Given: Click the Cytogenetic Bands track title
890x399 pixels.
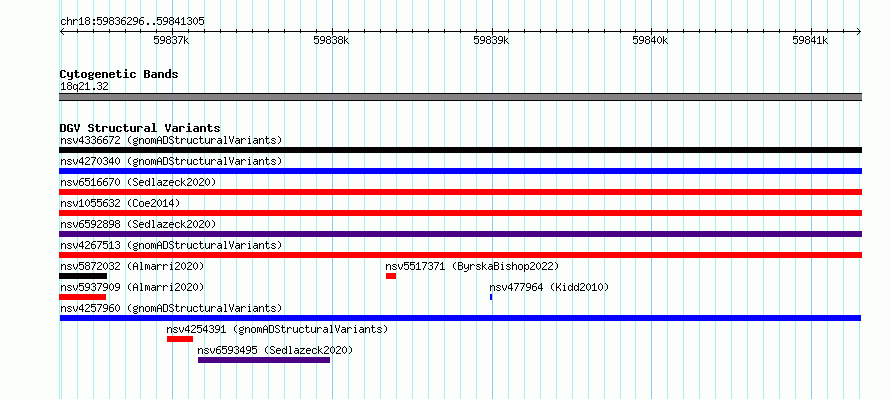Looking at the screenshot, I should (119, 74).
